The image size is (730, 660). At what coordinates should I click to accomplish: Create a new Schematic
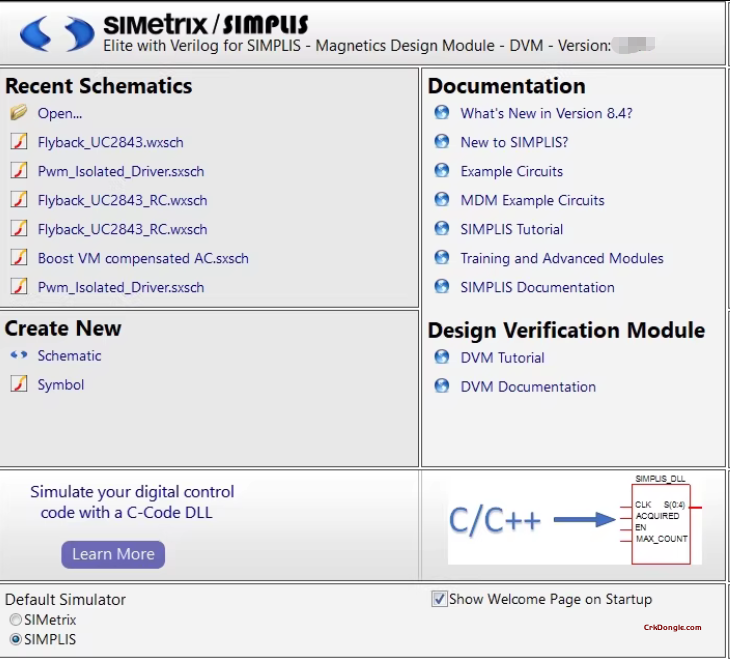[69, 356]
